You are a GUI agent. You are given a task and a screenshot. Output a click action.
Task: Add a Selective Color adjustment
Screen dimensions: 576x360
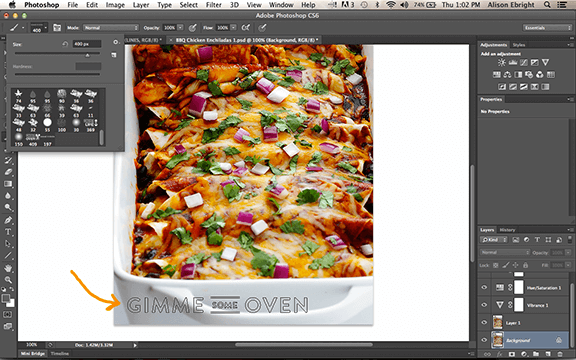click(x=534, y=87)
